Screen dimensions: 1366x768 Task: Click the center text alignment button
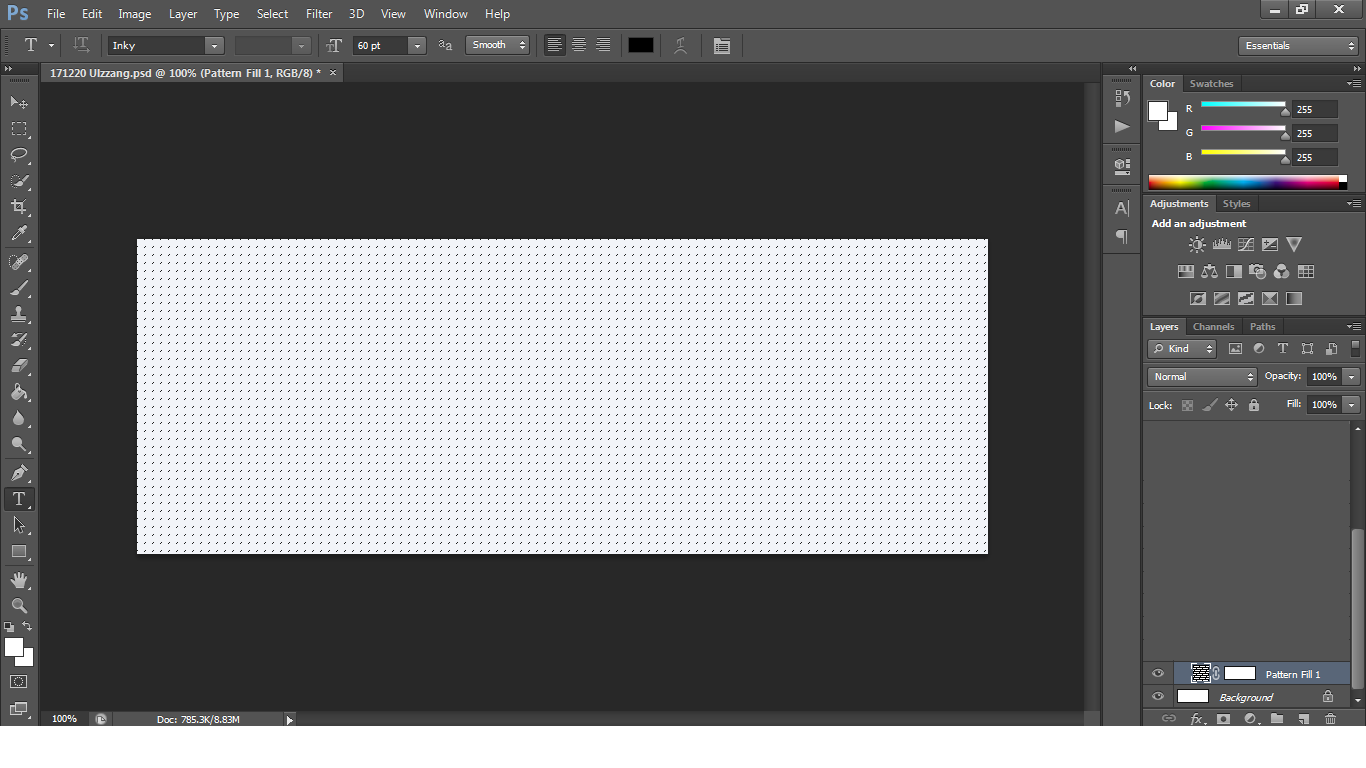point(579,45)
